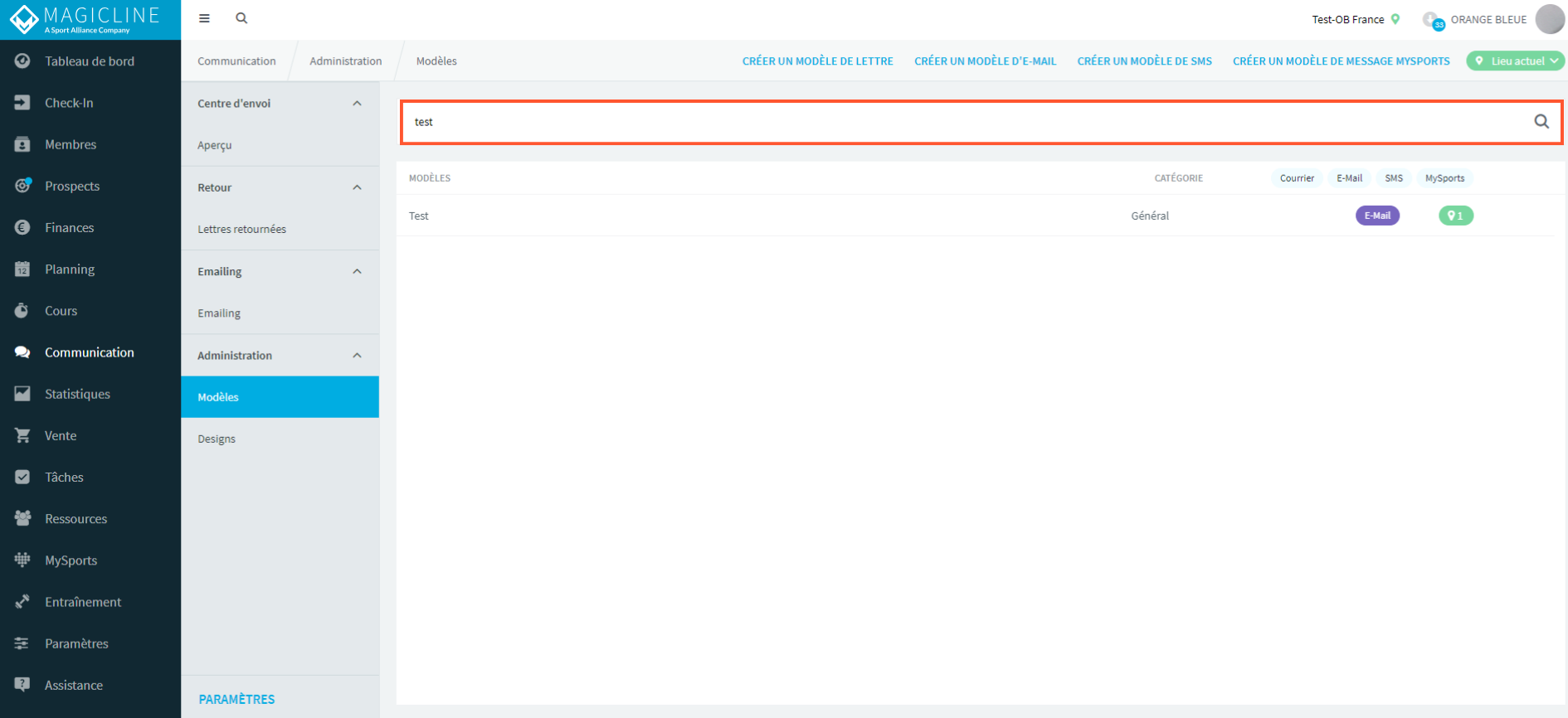This screenshot has width=1568, height=718.
Task: Click the ORANGE BLEUE account name
Action: [1488, 19]
